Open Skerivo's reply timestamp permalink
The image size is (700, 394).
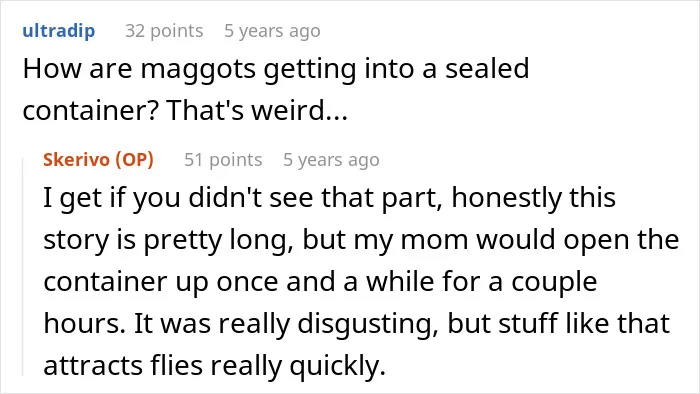coord(331,159)
